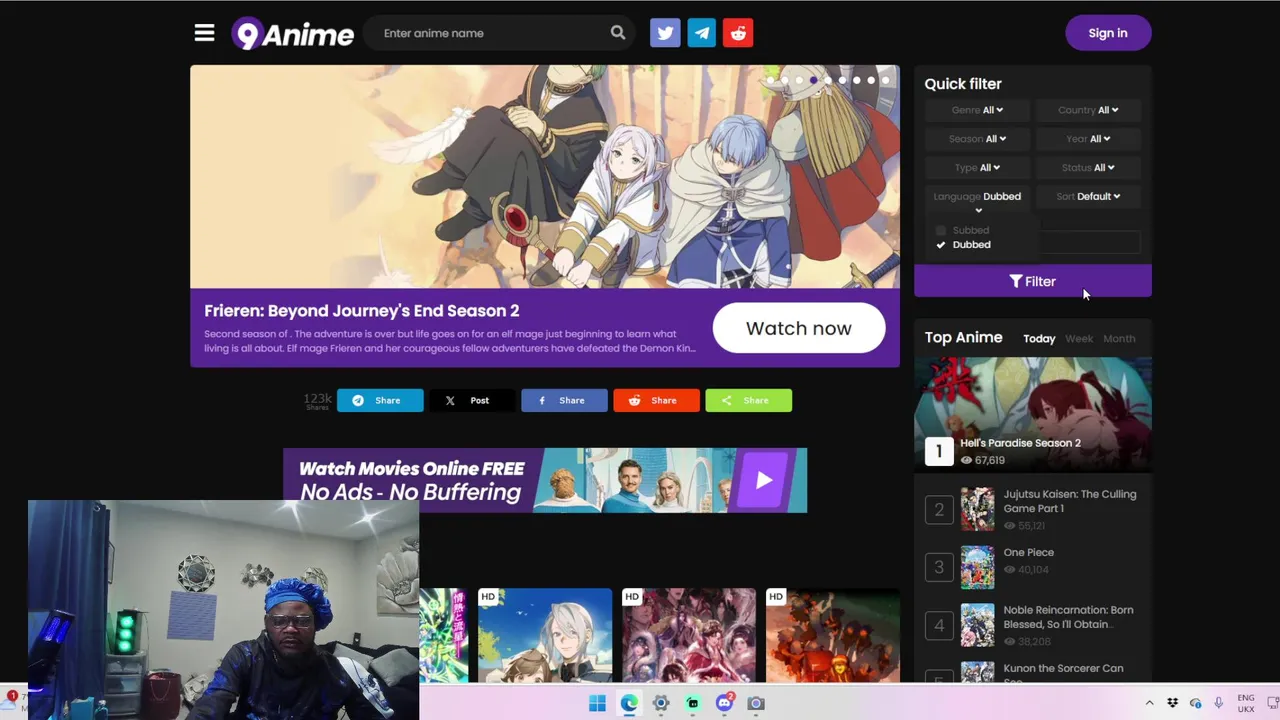Share the page on Facebook
Image resolution: width=1280 pixels, height=720 pixels.
click(x=564, y=400)
